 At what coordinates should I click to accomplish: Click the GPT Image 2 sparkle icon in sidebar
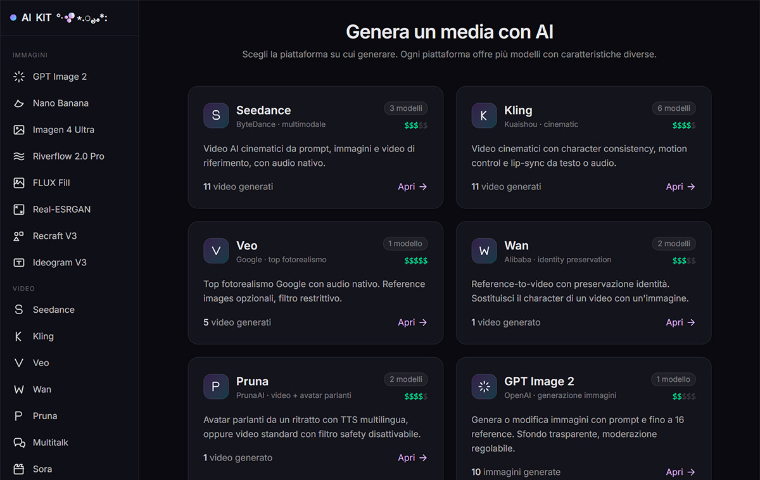click(19, 77)
